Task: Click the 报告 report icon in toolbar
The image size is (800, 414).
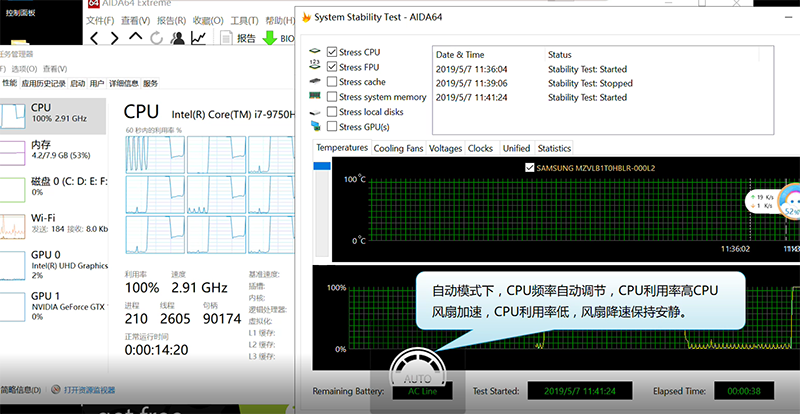Action: (227, 38)
